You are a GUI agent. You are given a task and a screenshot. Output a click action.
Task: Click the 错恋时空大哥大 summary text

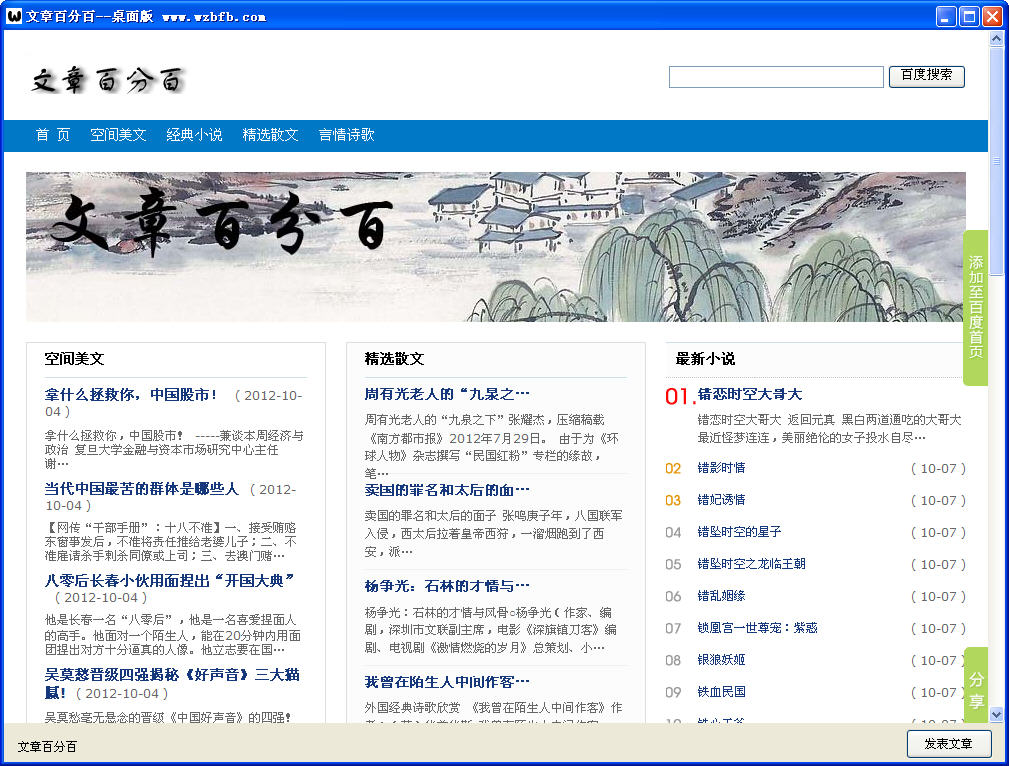tap(829, 429)
